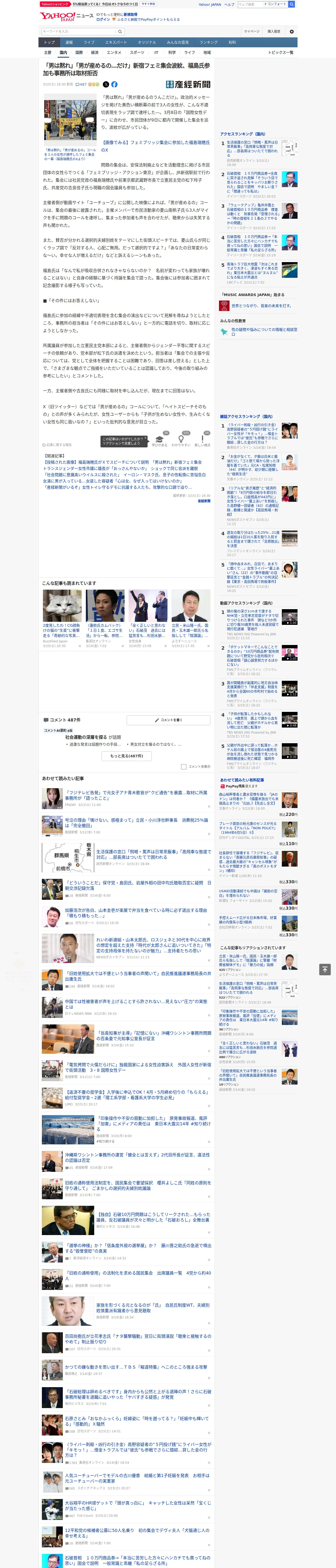Select エキスパート tab
This screenshot has height=1568, width=336.
pyautogui.click(x=116, y=43)
